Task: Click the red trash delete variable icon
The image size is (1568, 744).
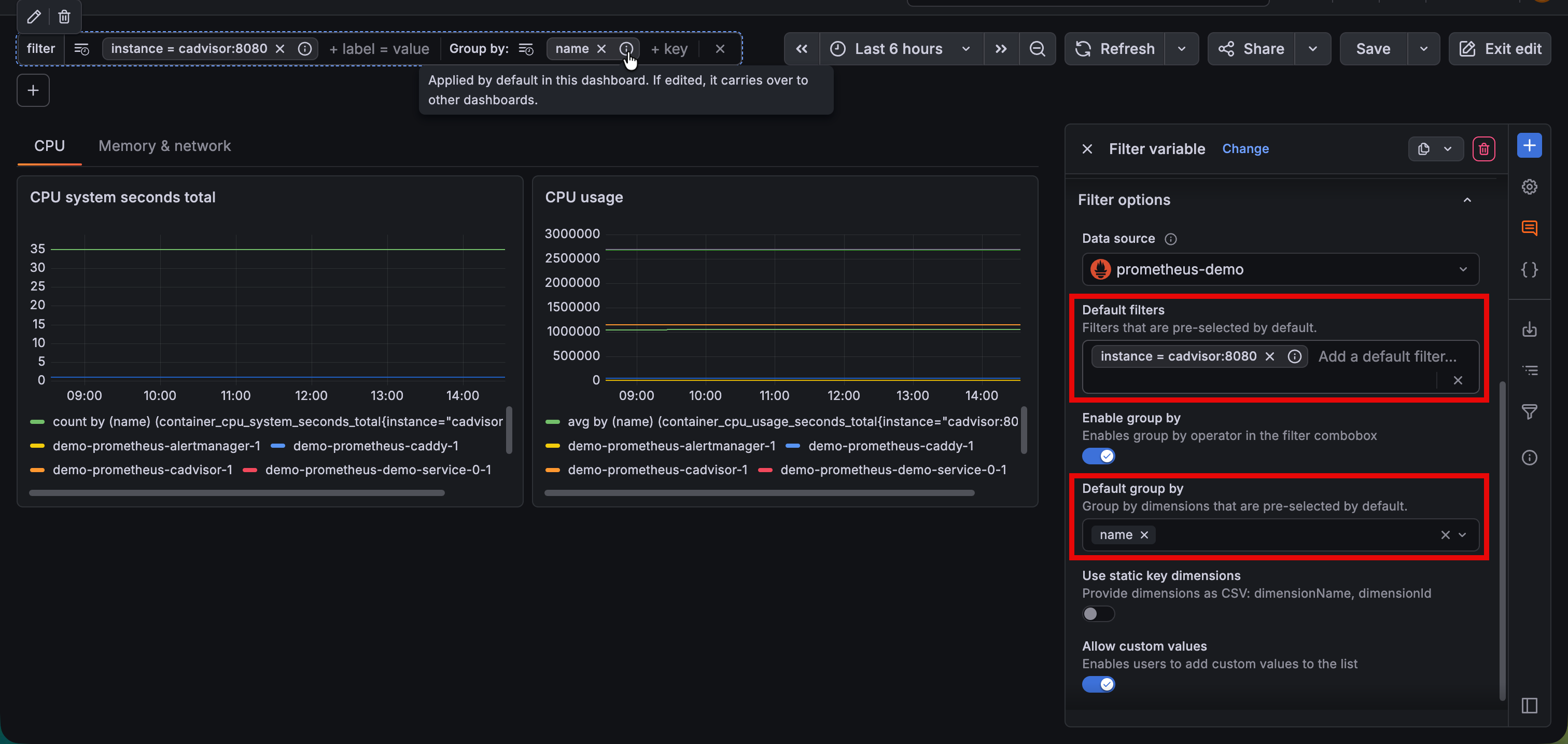Action: click(x=1483, y=149)
